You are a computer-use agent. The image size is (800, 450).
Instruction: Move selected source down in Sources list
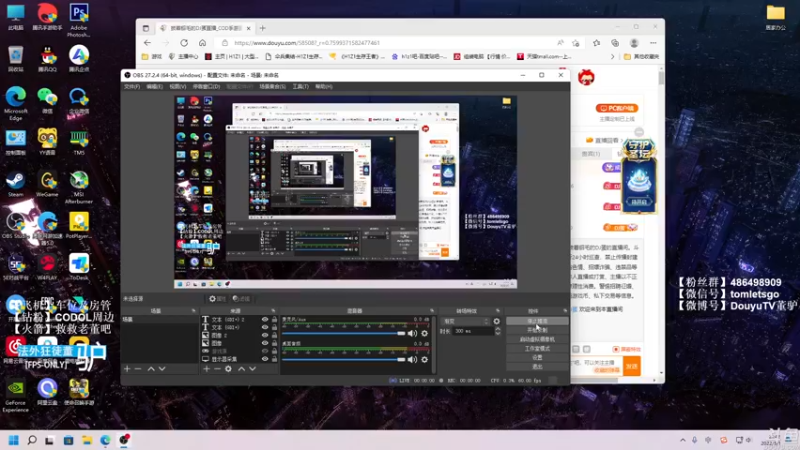[253, 368]
